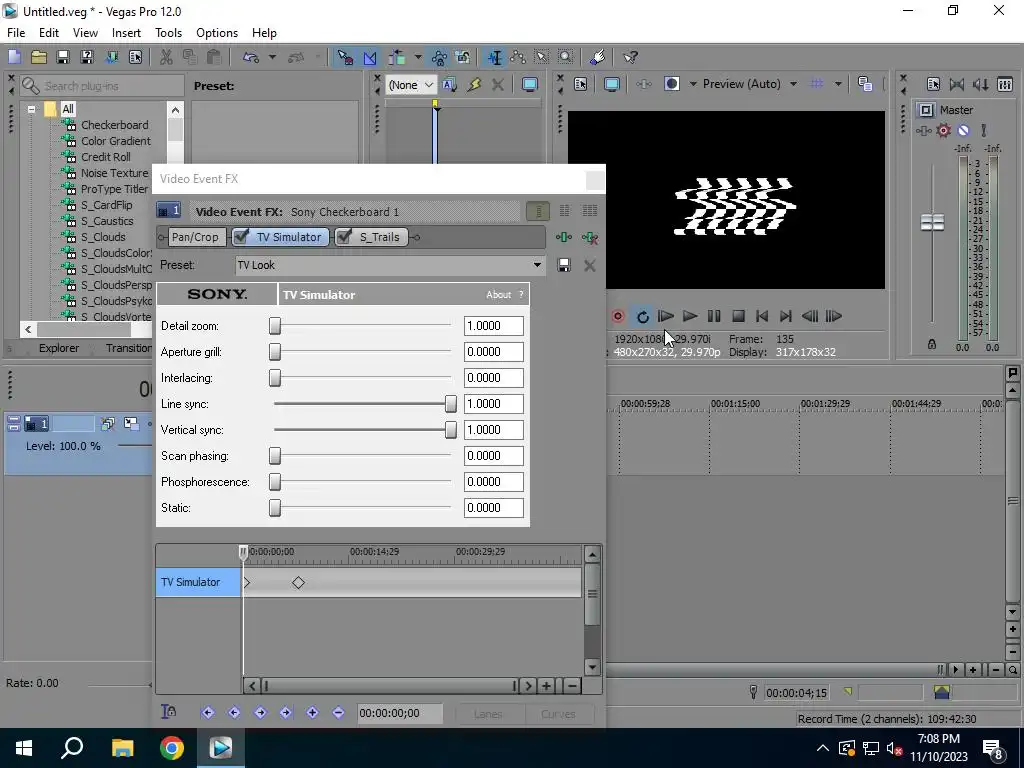Click the Aperture grill value field
The width and height of the screenshot is (1024, 768).
click(x=493, y=352)
